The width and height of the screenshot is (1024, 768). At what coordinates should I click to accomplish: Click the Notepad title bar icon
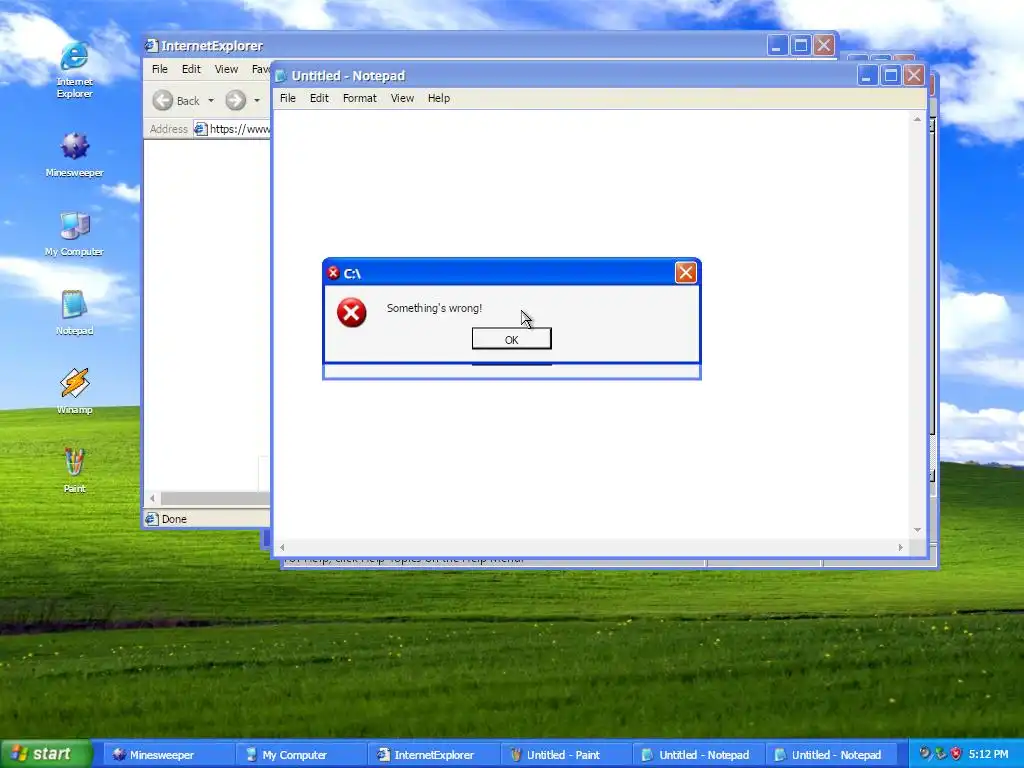(281, 76)
